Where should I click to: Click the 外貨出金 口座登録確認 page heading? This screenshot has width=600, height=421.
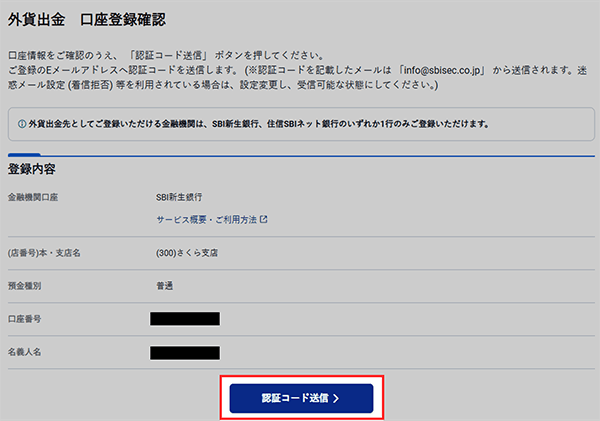coord(87,19)
